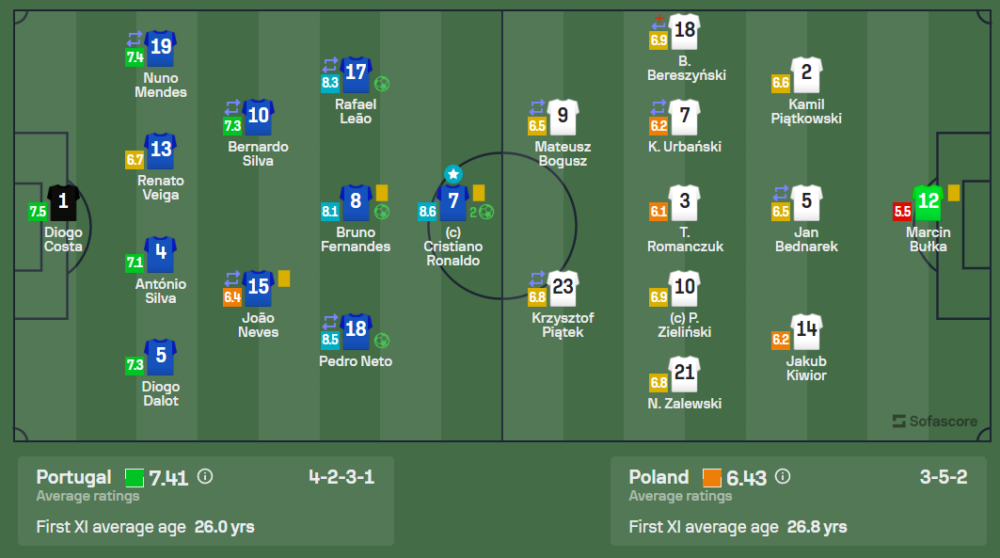
Task: Click the substitution arrows on Nuno Mendes
Action: (x=135, y=39)
